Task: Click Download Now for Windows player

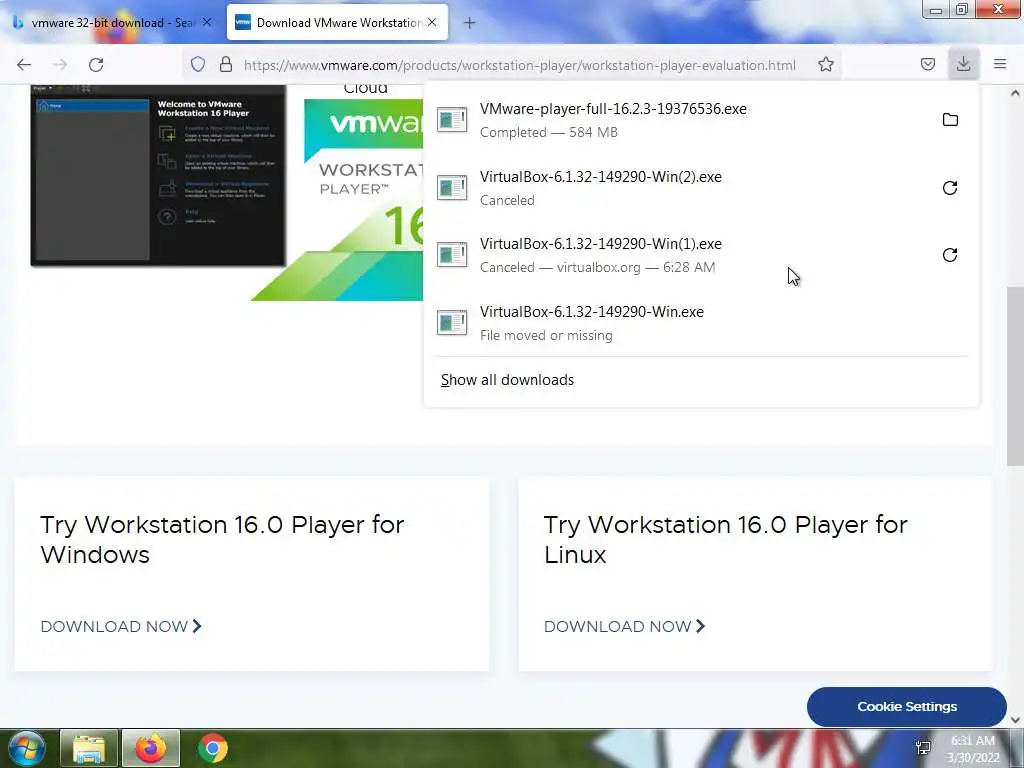Action: 121,626
